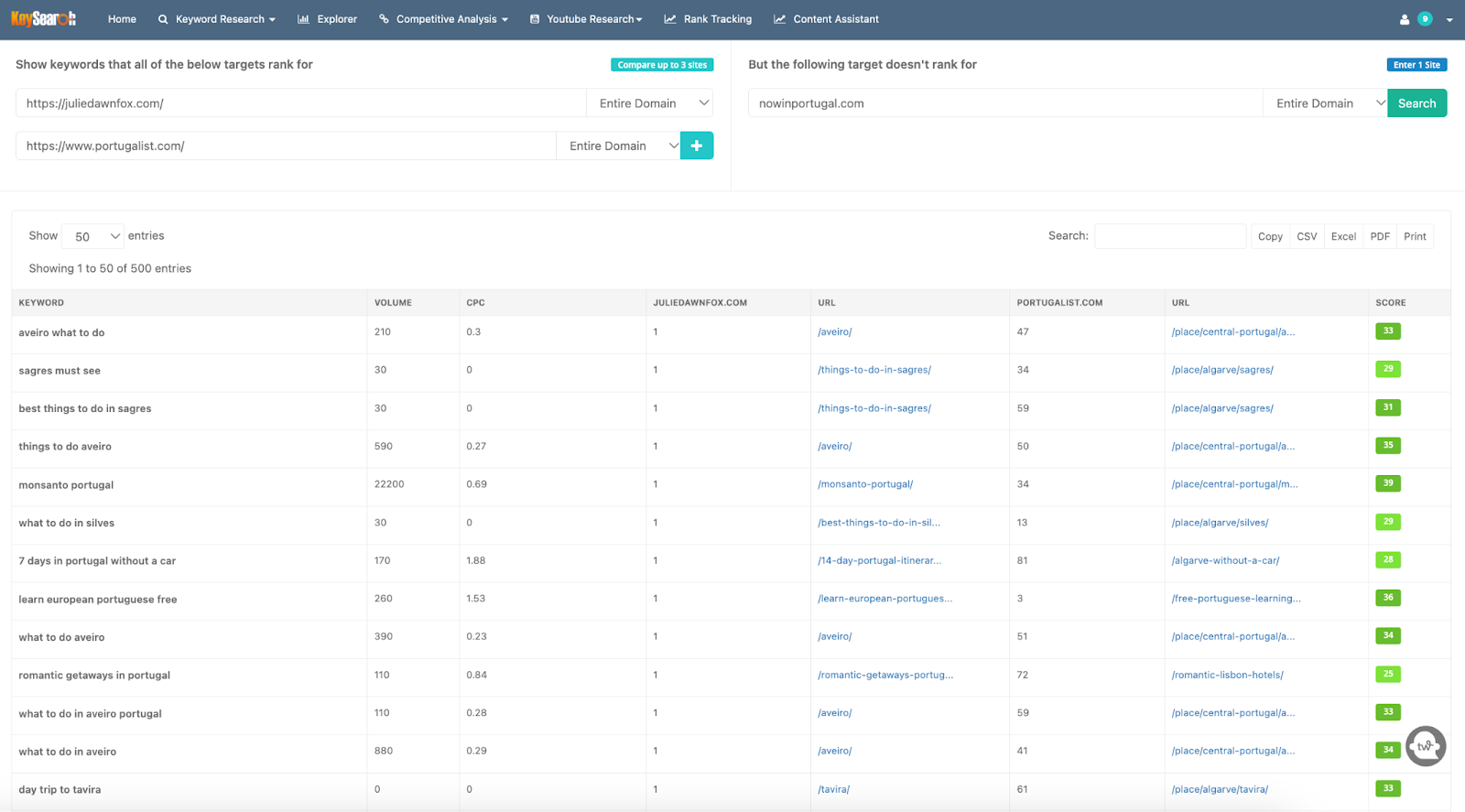
Task: Open Keyword Research menu
Action: pos(217,19)
